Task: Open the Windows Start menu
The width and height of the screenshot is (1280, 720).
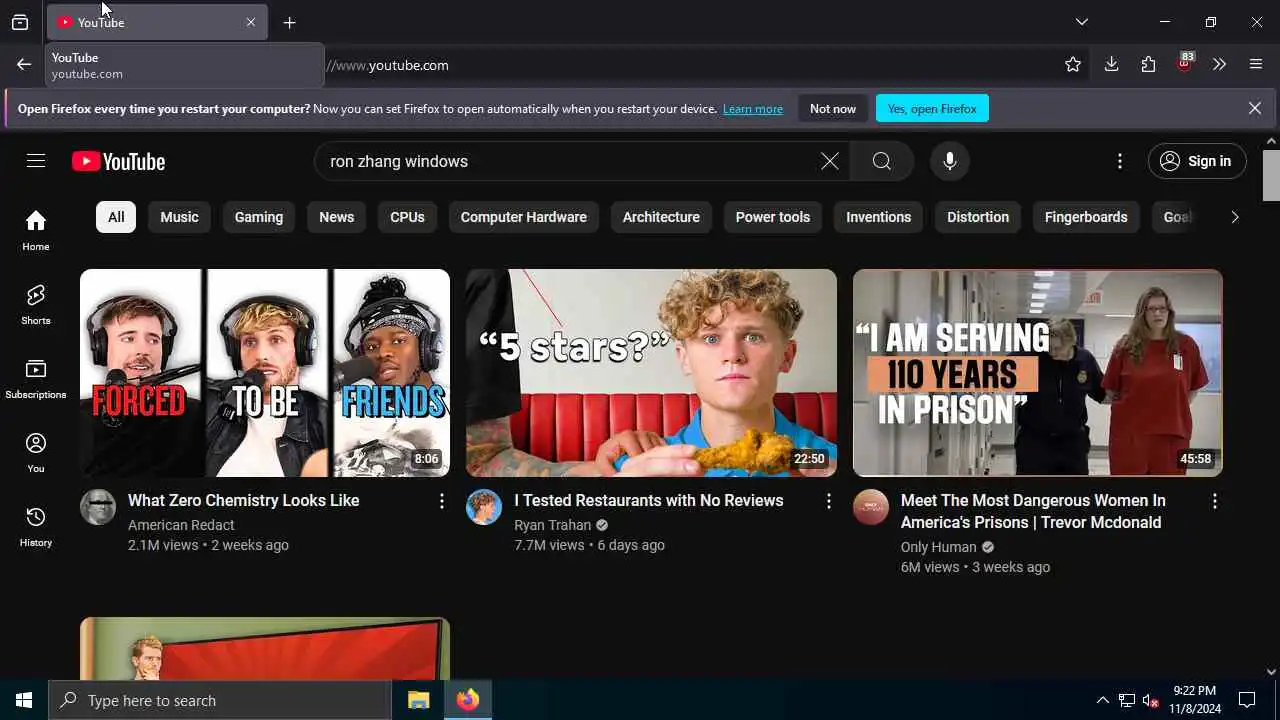Action: (24, 700)
